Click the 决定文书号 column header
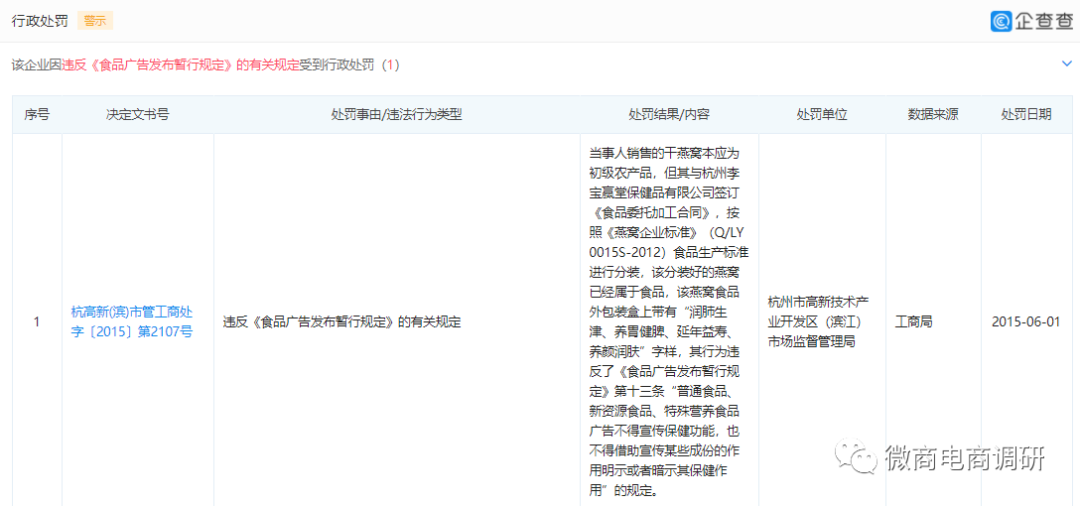This screenshot has width=1080, height=506. tap(138, 115)
